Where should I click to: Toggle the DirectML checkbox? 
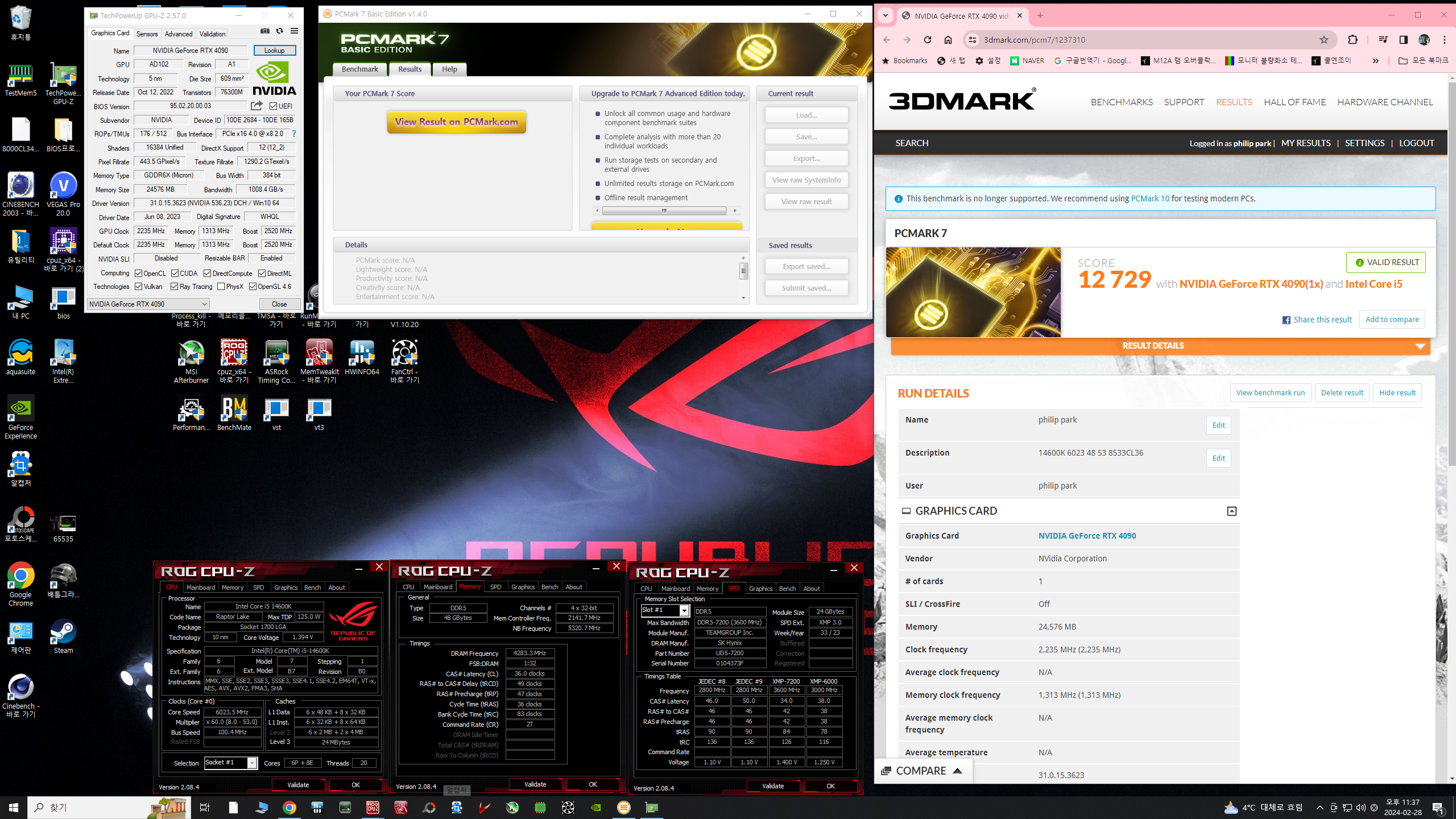pyautogui.click(x=262, y=274)
